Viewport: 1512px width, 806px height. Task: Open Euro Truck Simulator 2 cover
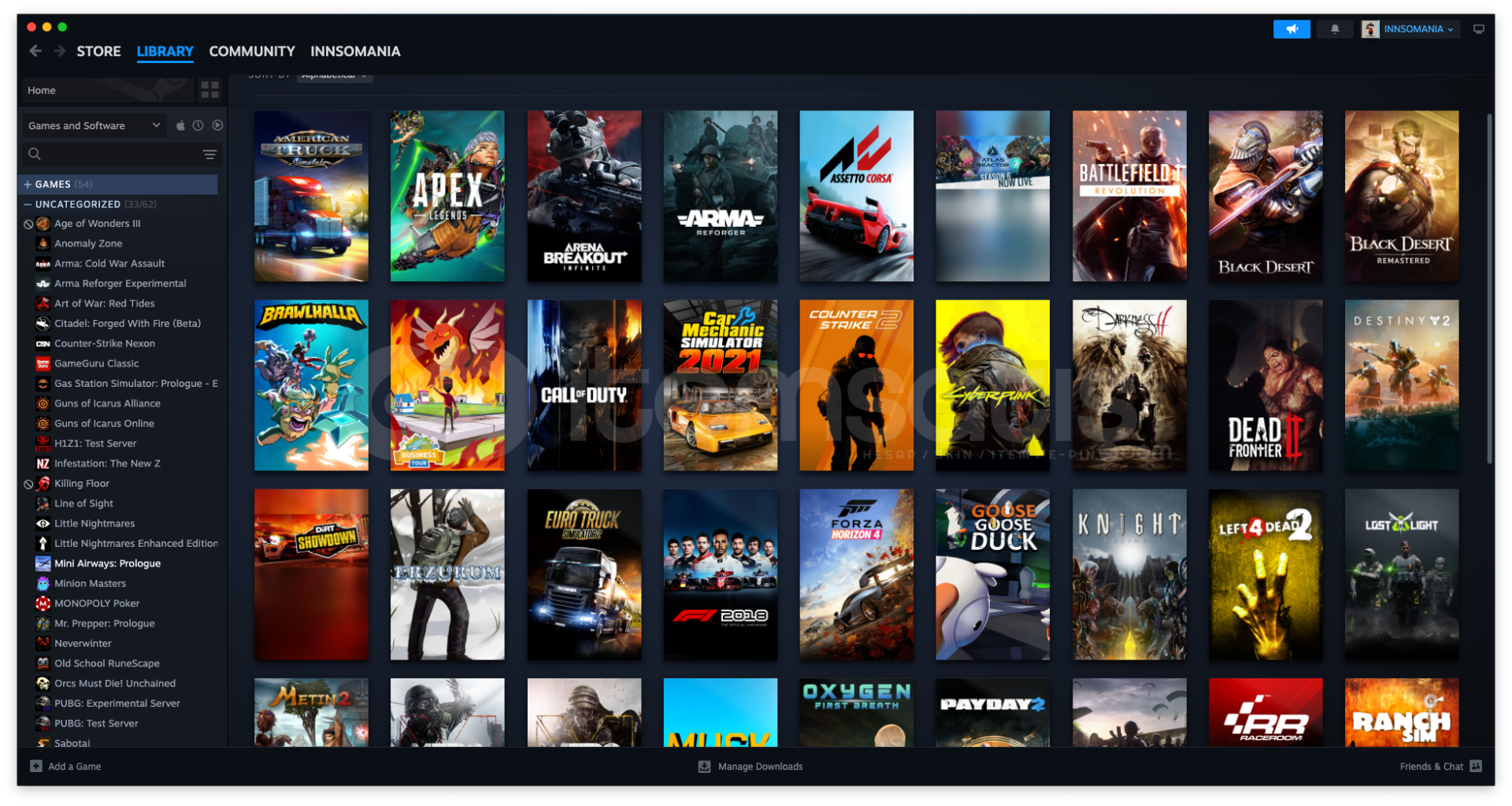pos(584,574)
